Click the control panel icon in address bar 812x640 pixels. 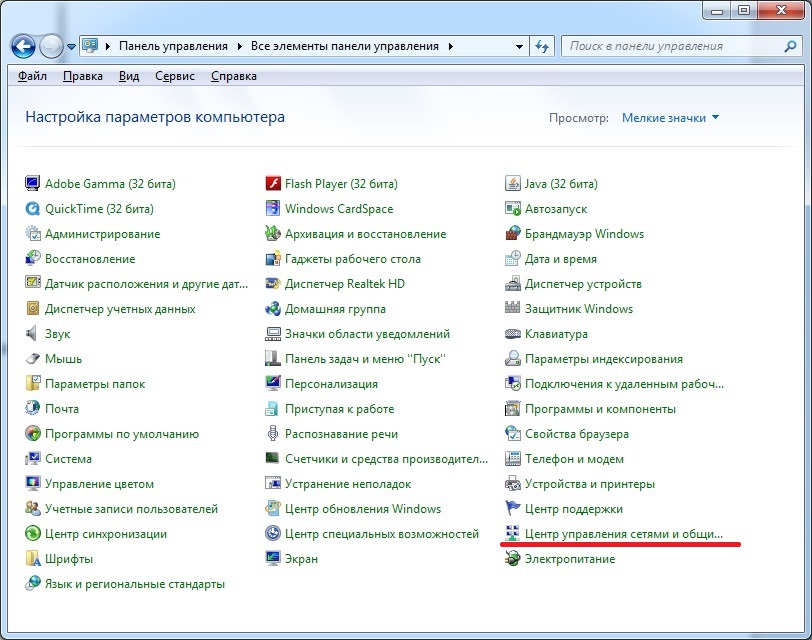point(91,46)
